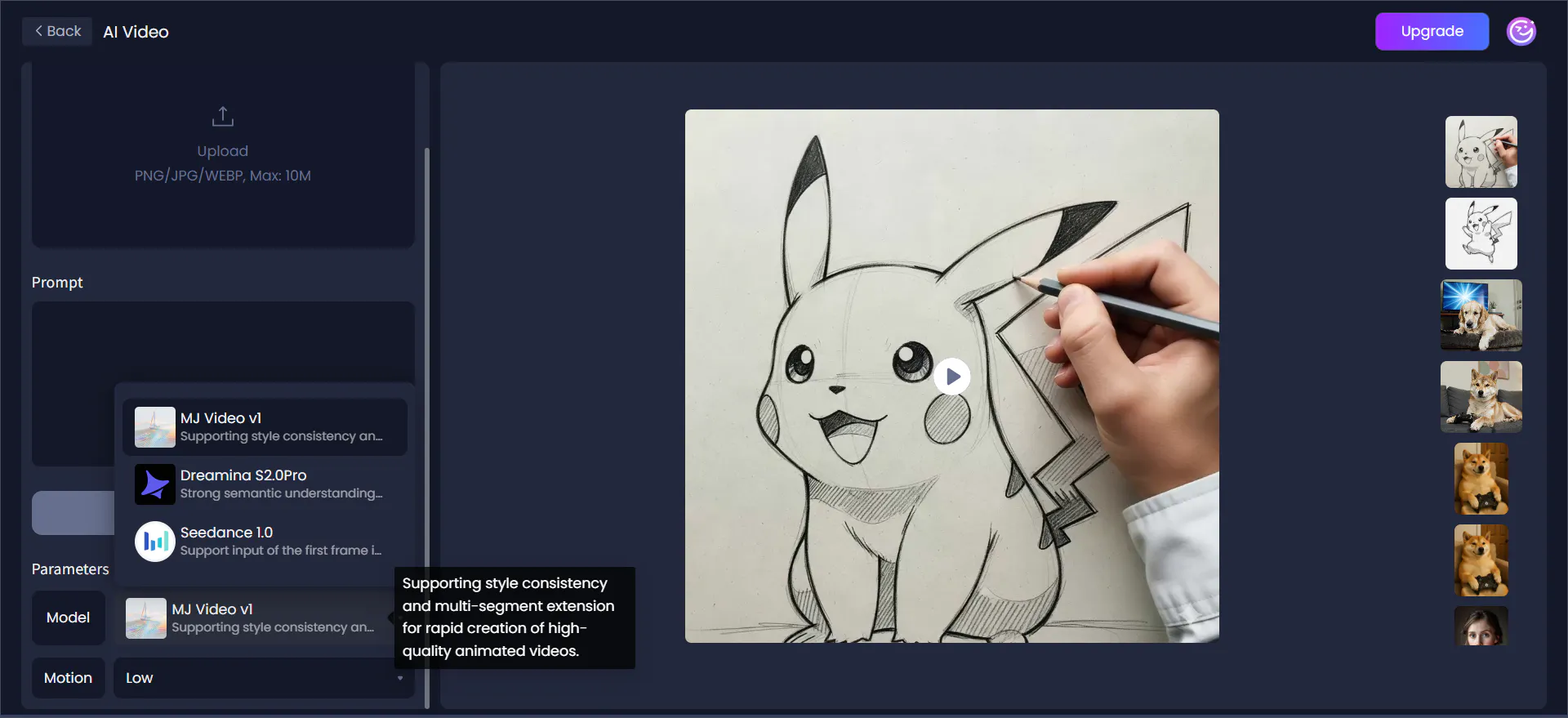Select MJ Video v1 from the model list

pos(265,427)
